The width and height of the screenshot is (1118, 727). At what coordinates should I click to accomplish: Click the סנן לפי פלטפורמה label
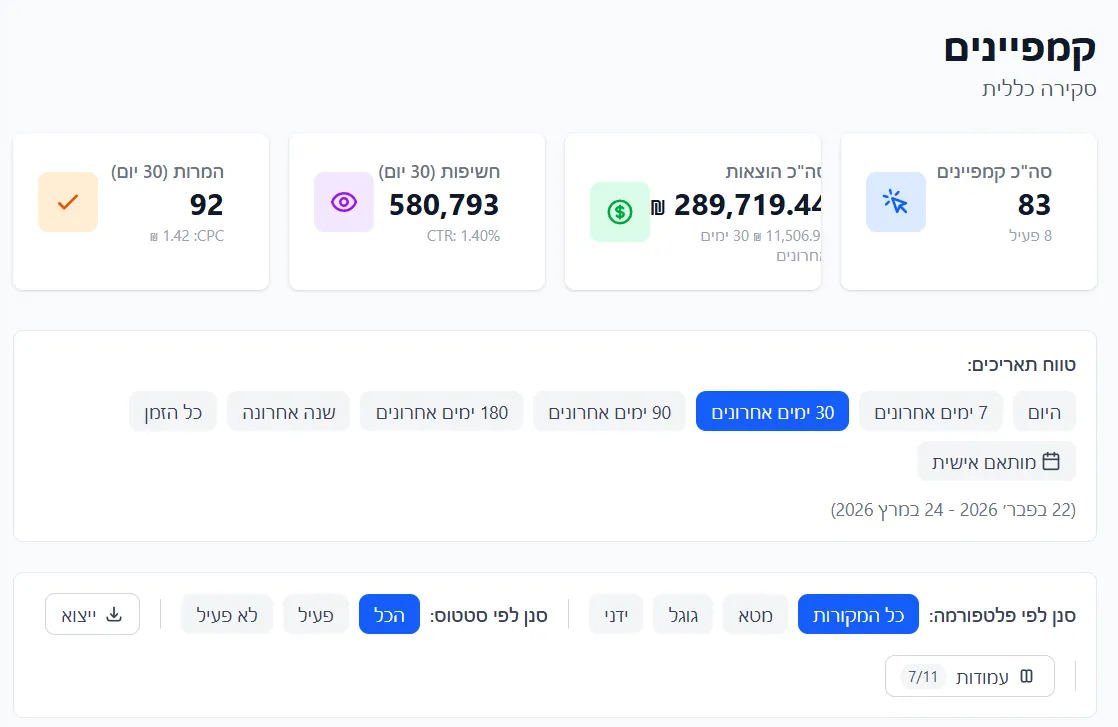click(x=1002, y=615)
